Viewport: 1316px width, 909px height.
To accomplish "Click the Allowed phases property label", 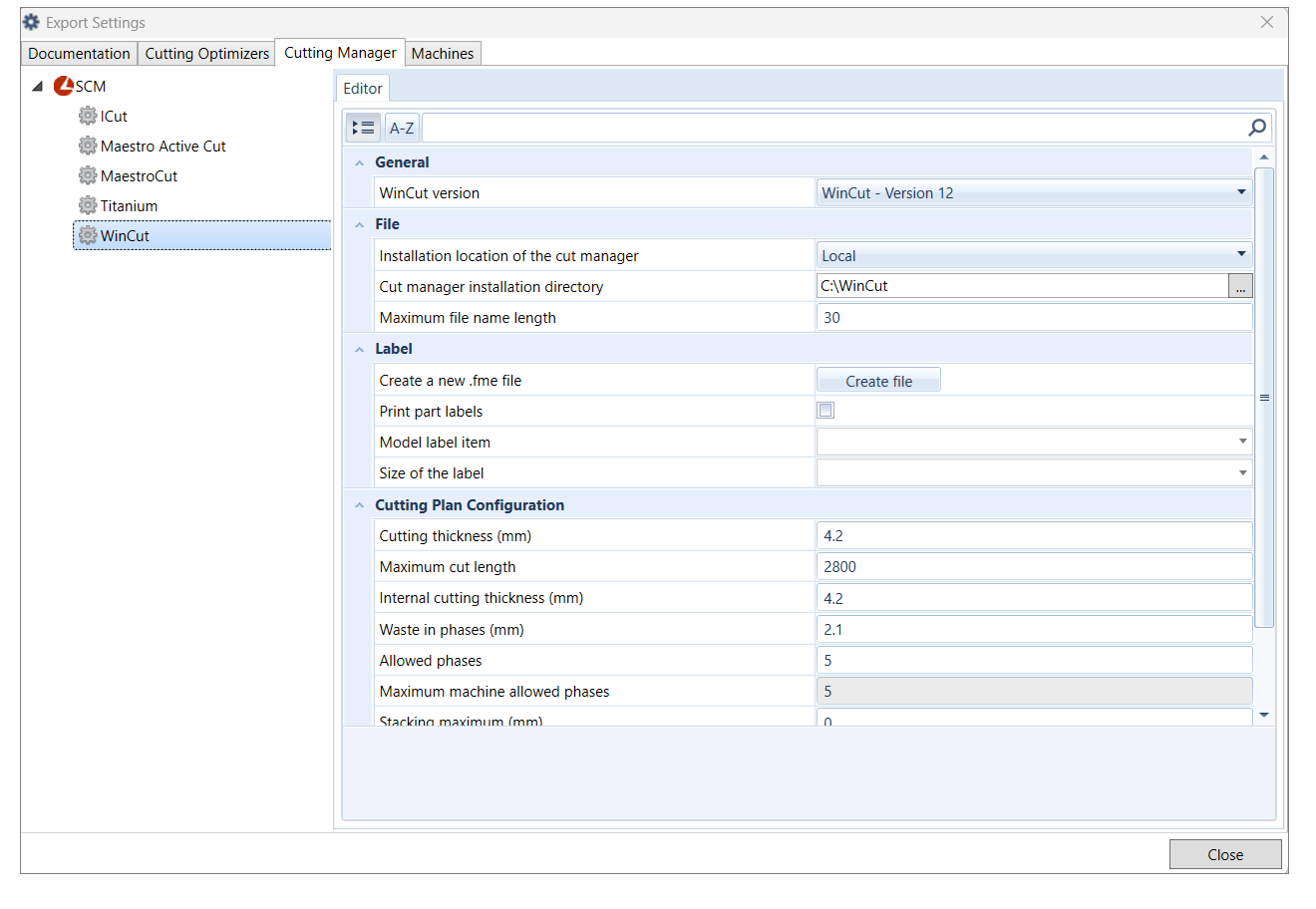I will (431, 660).
